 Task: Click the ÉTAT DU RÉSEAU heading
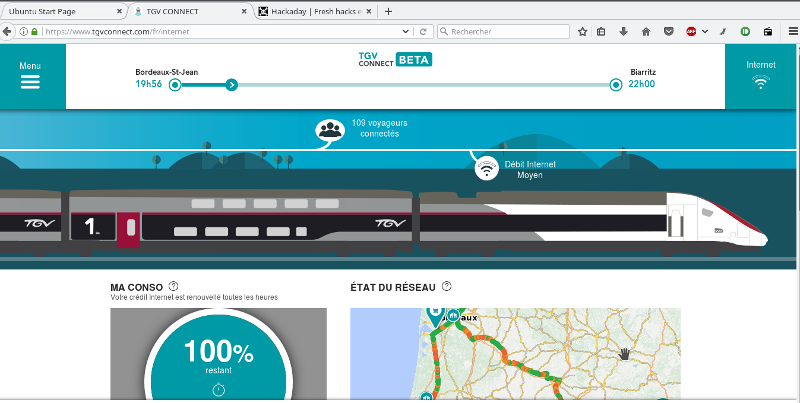(393, 288)
